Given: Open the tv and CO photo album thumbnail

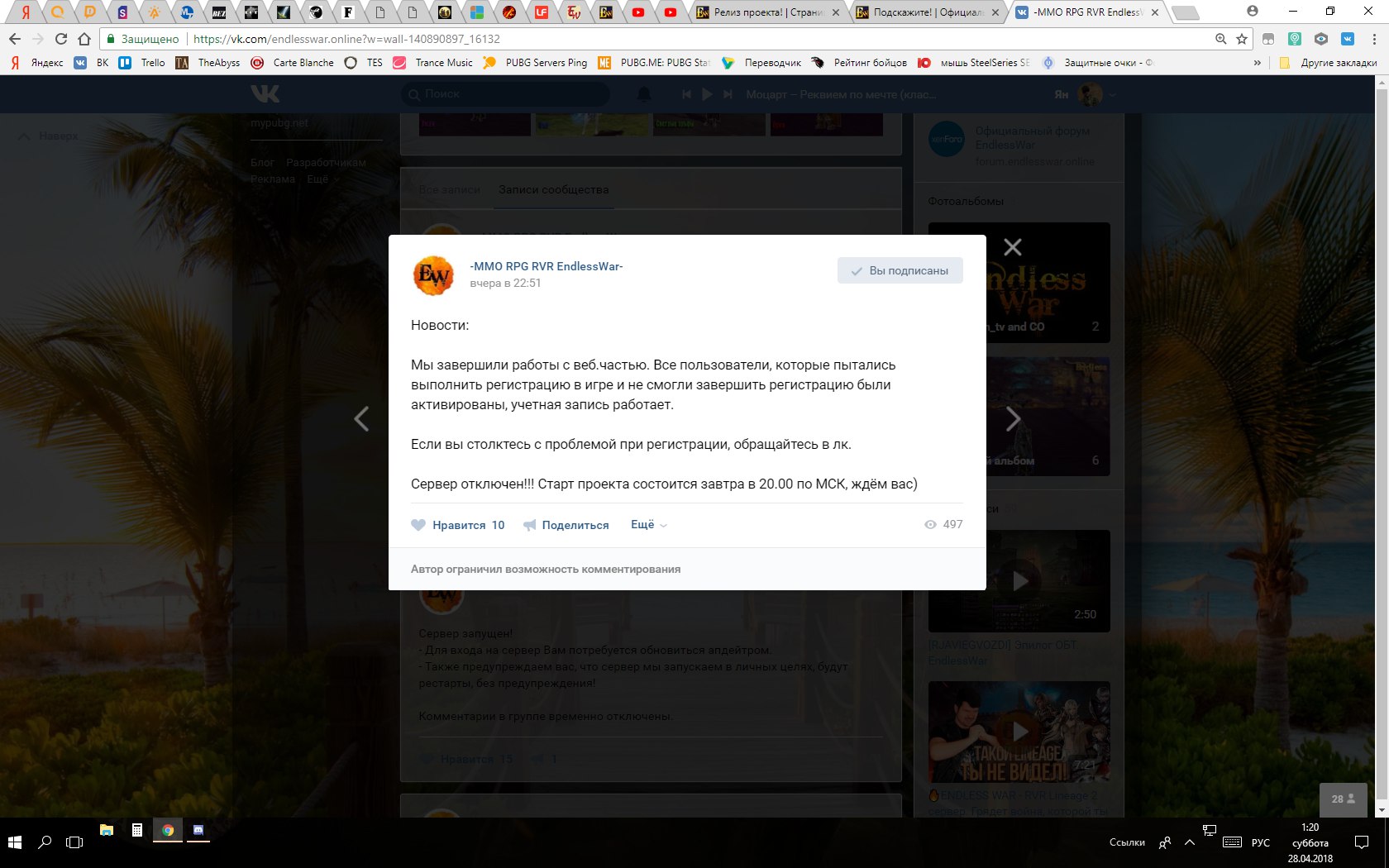Looking at the screenshot, I should 1019,282.
